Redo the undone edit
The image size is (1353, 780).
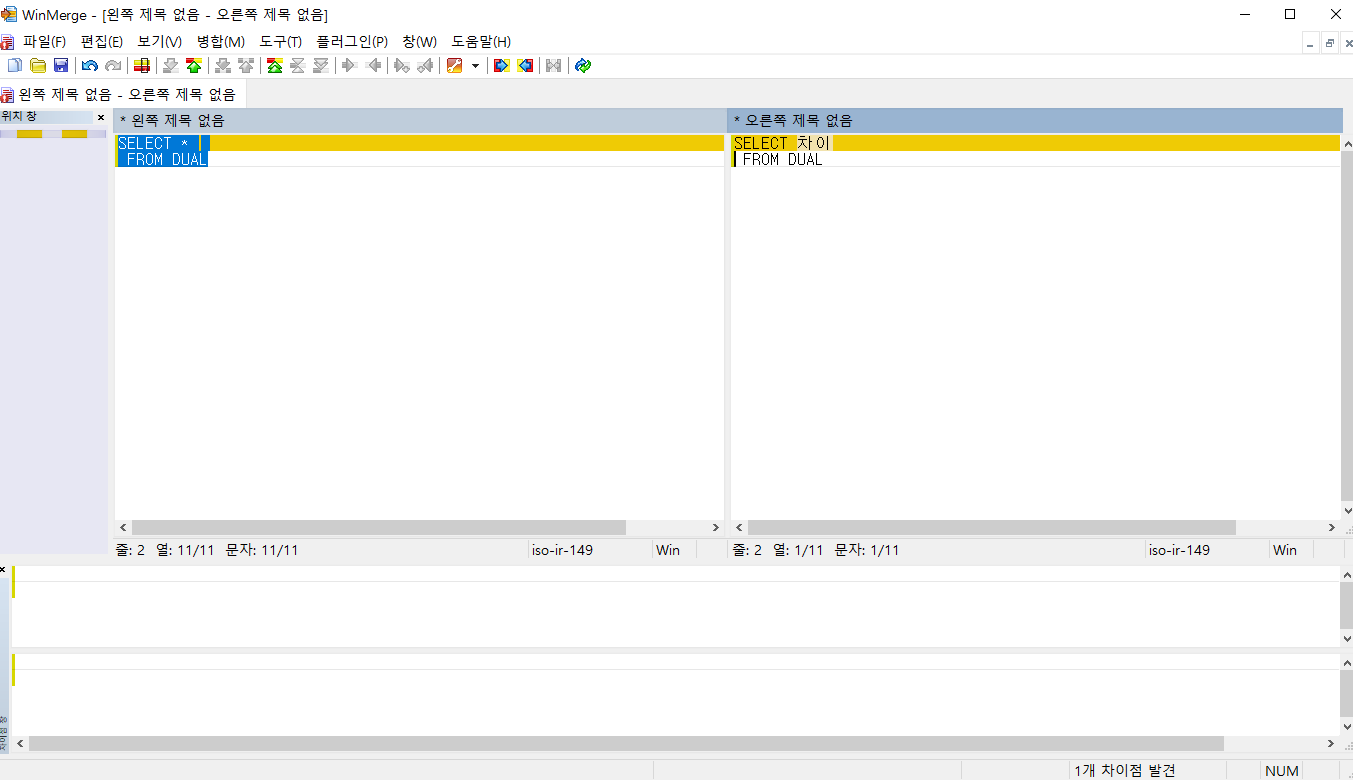click(x=113, y=65)
